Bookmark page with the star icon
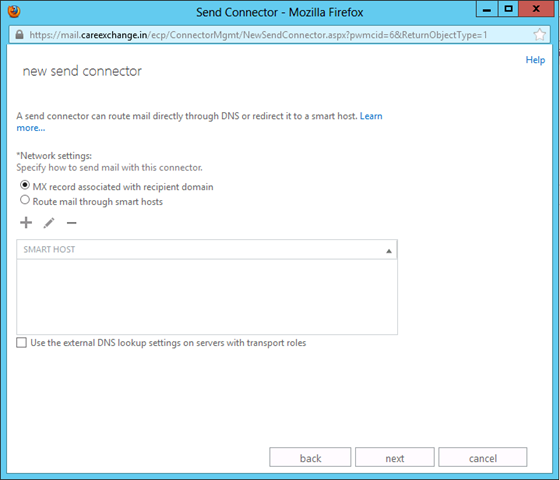 539,35
